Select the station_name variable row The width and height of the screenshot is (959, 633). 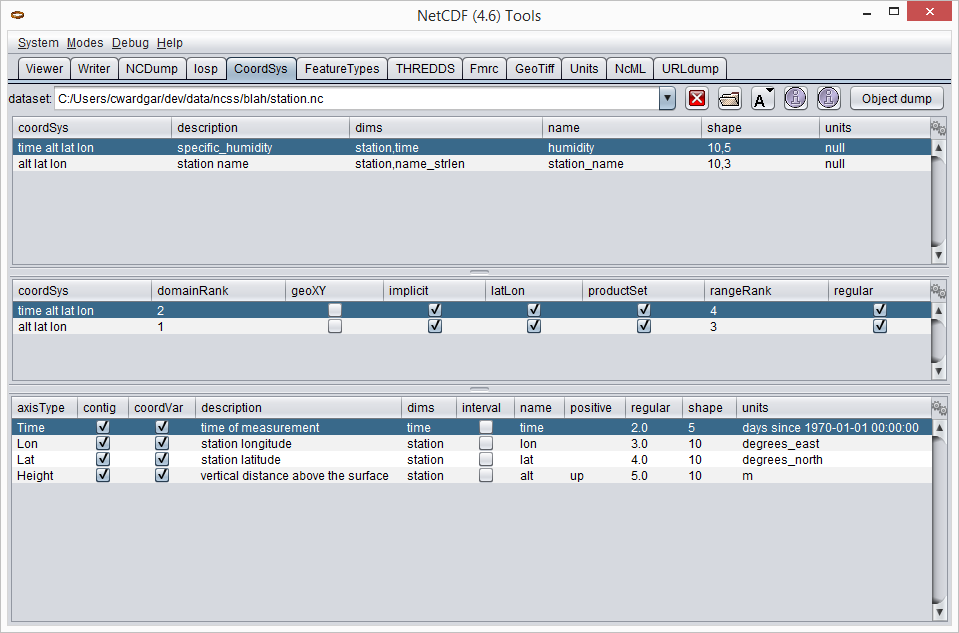(x=400, y=164)
